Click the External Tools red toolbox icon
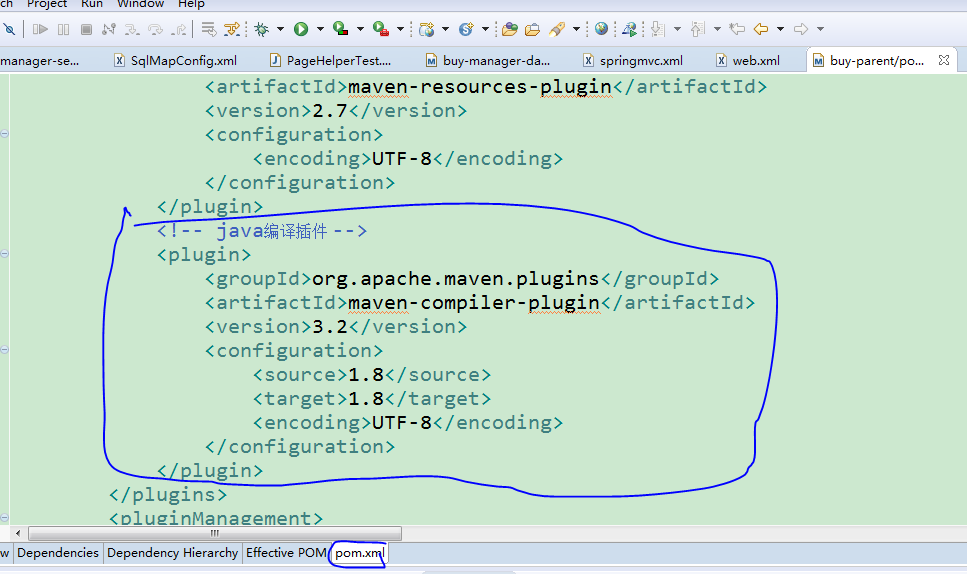The width and height of the screenshot is (967, 574). (381, 29)
